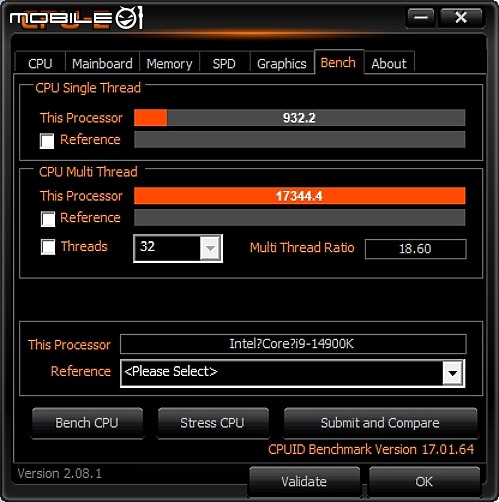
Task: Click the Bench CPU button
Action: (87, 423)
